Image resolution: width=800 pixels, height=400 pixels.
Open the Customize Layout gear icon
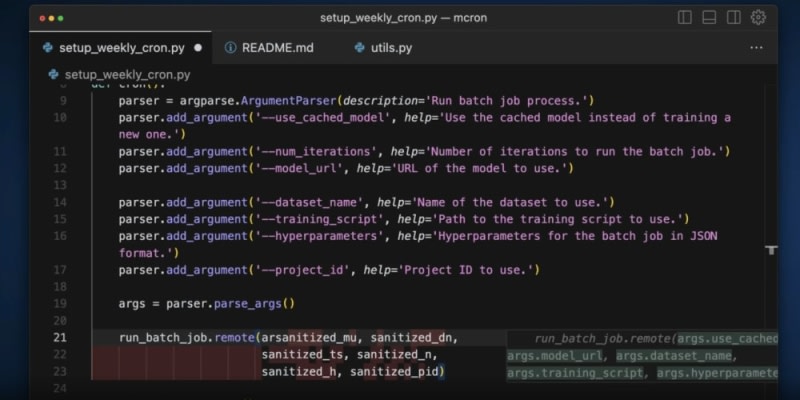(x=758, y=18)
